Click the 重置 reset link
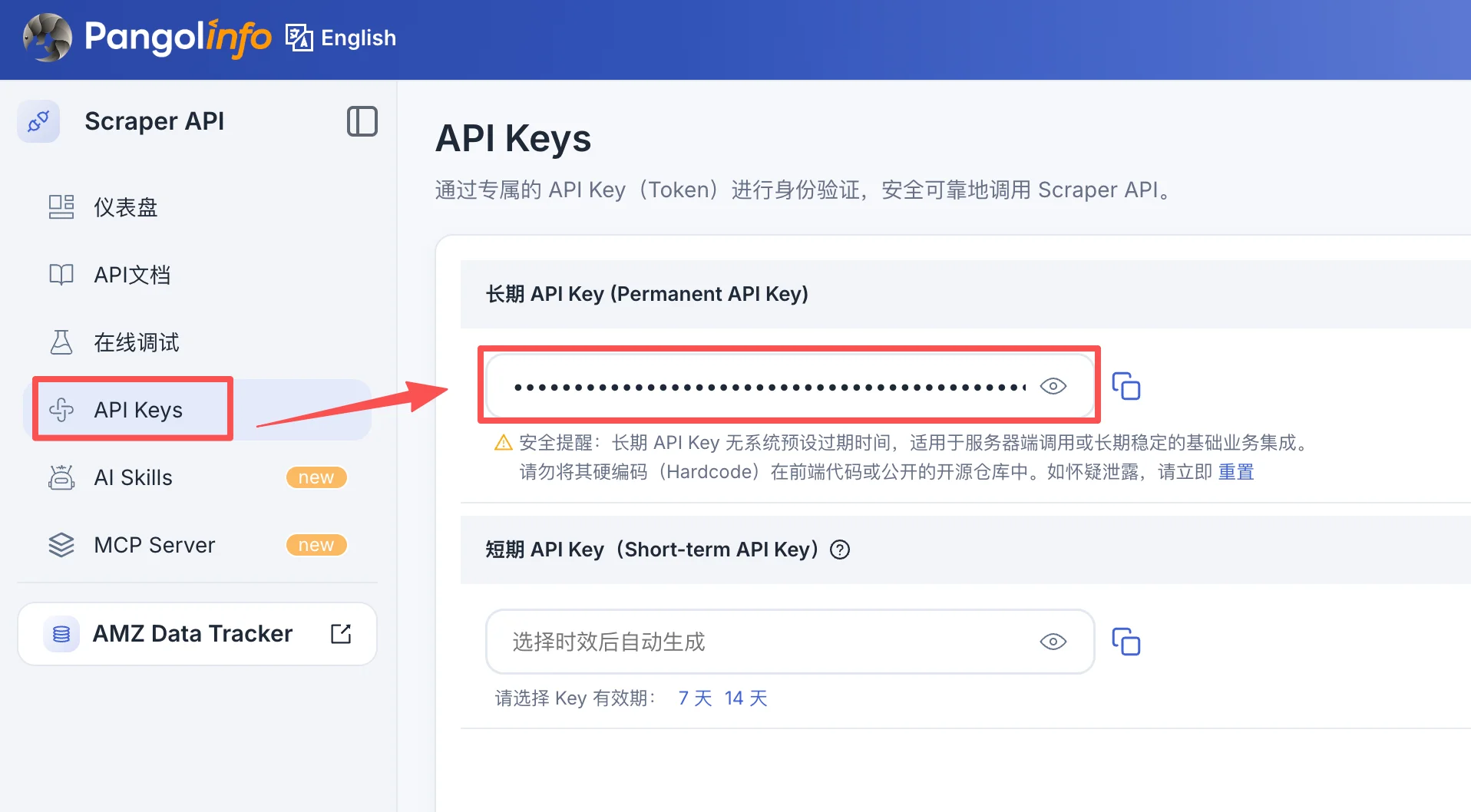The width and height of the screenshot is (1471, 812). [1236, 472]
